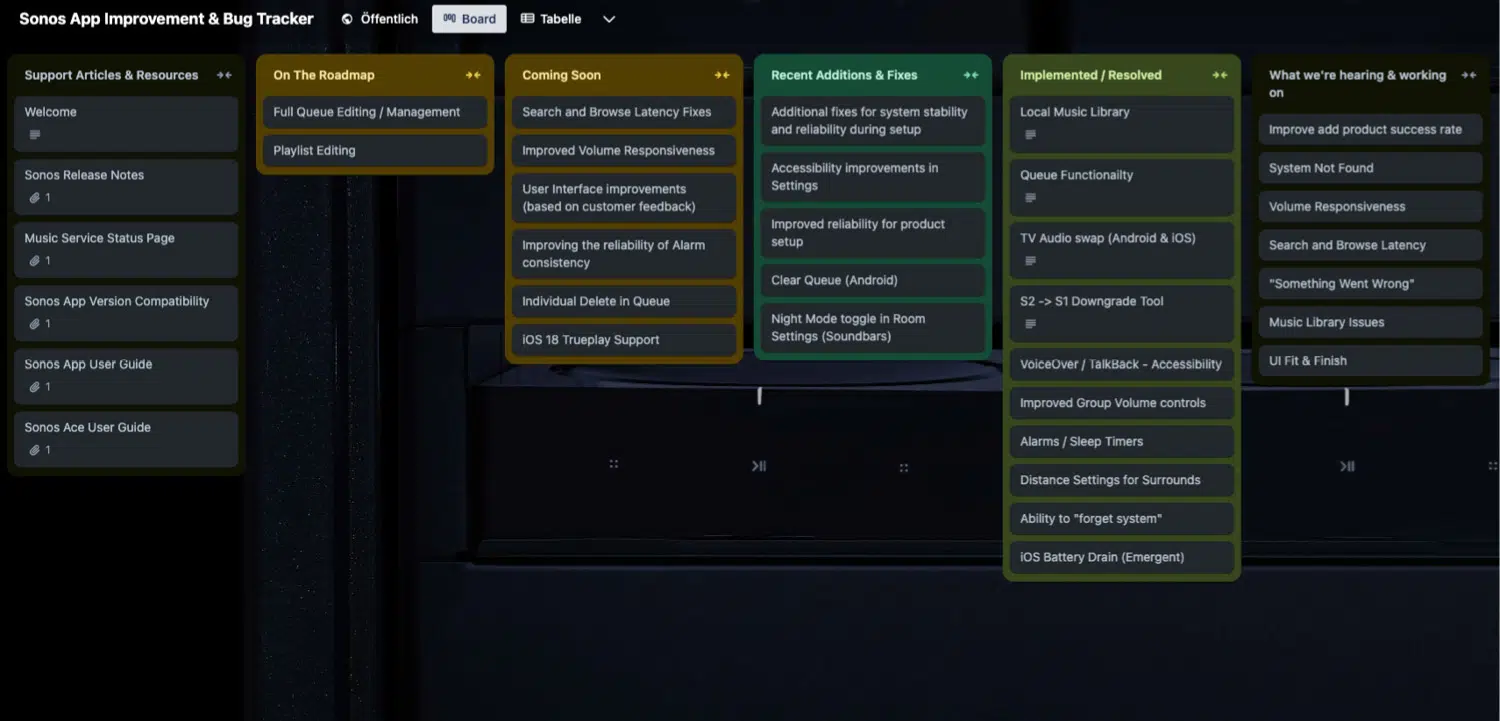Open the UI Fit & Finish card
Screen dimensions: 1500x721
coord(1370,361)
